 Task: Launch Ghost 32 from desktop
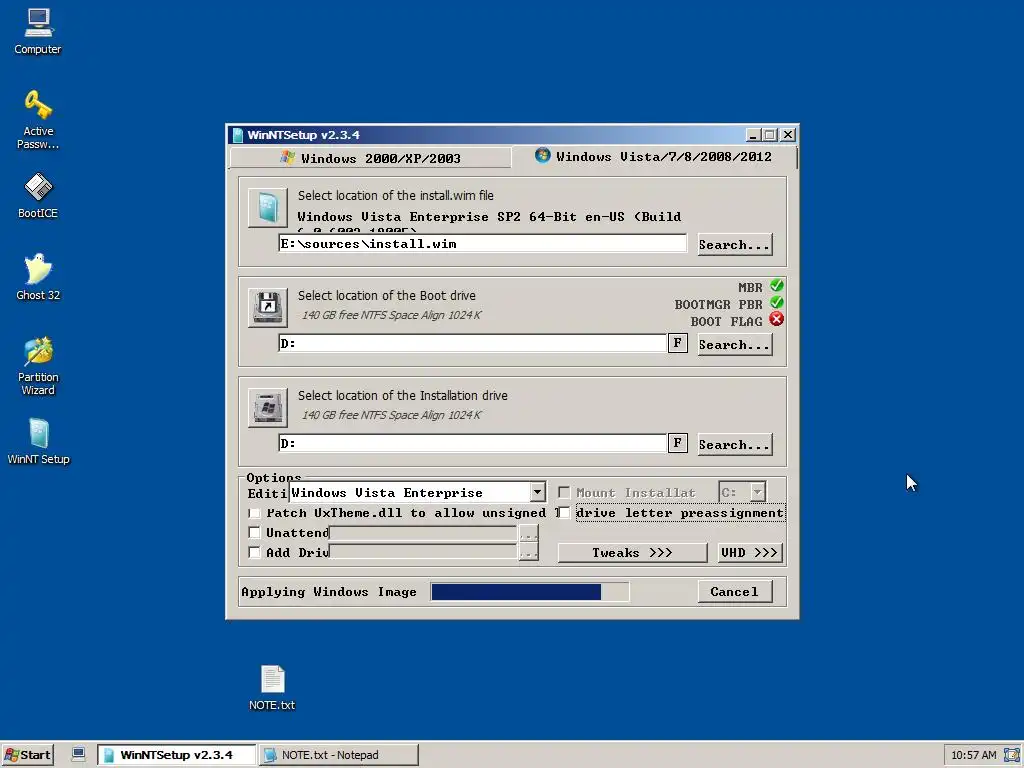38,278
